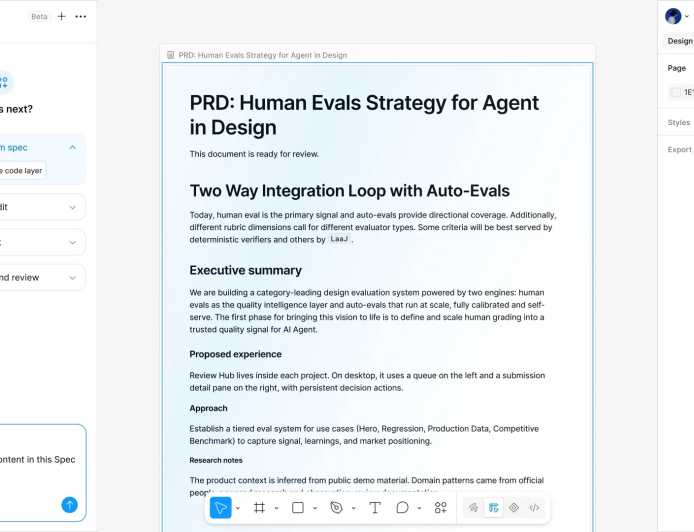Screen dimensions: 694x532
Task: Click the blue send arrow button
Action: [x=69, y=505]
